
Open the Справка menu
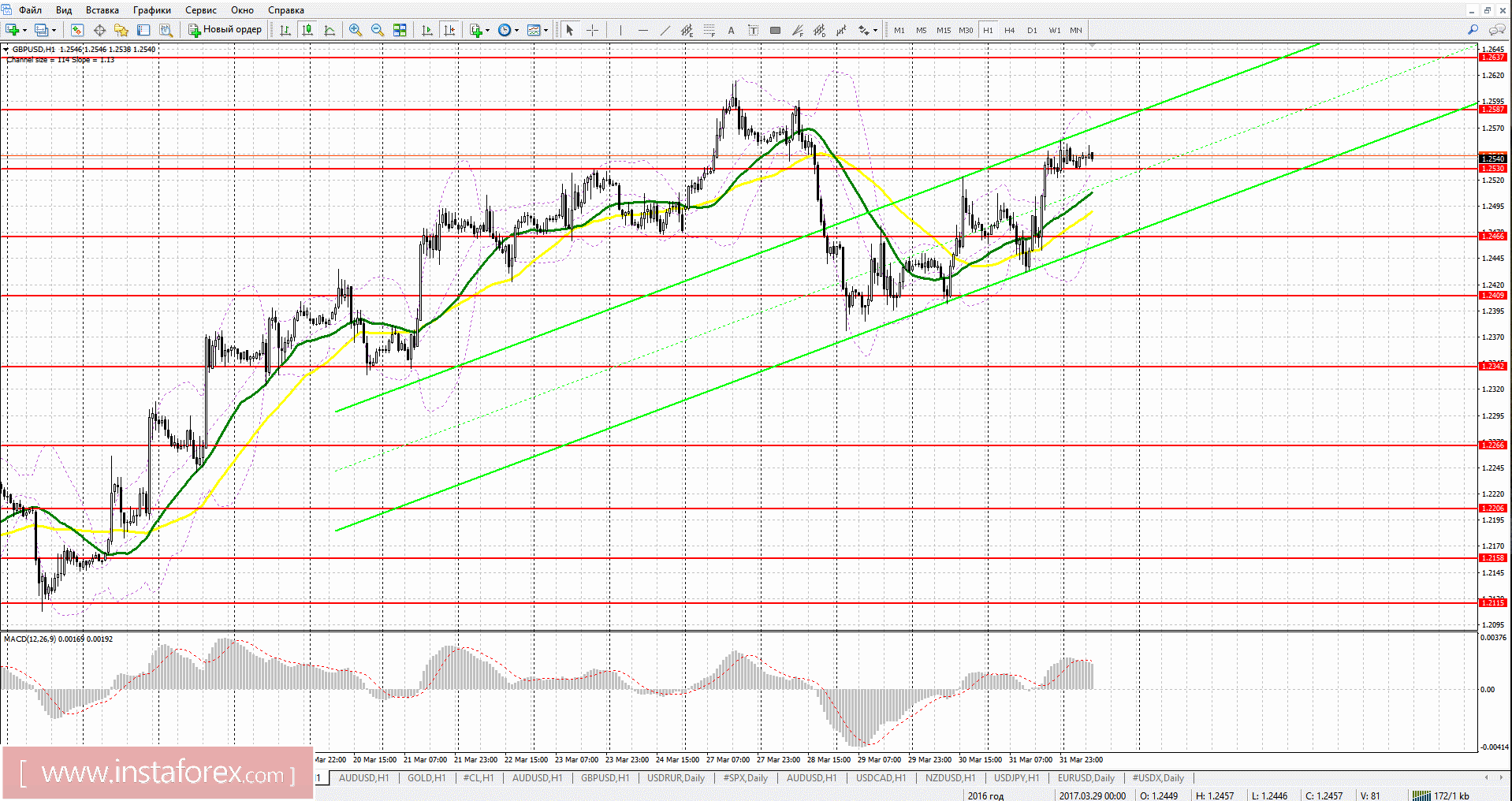[286, 10]
